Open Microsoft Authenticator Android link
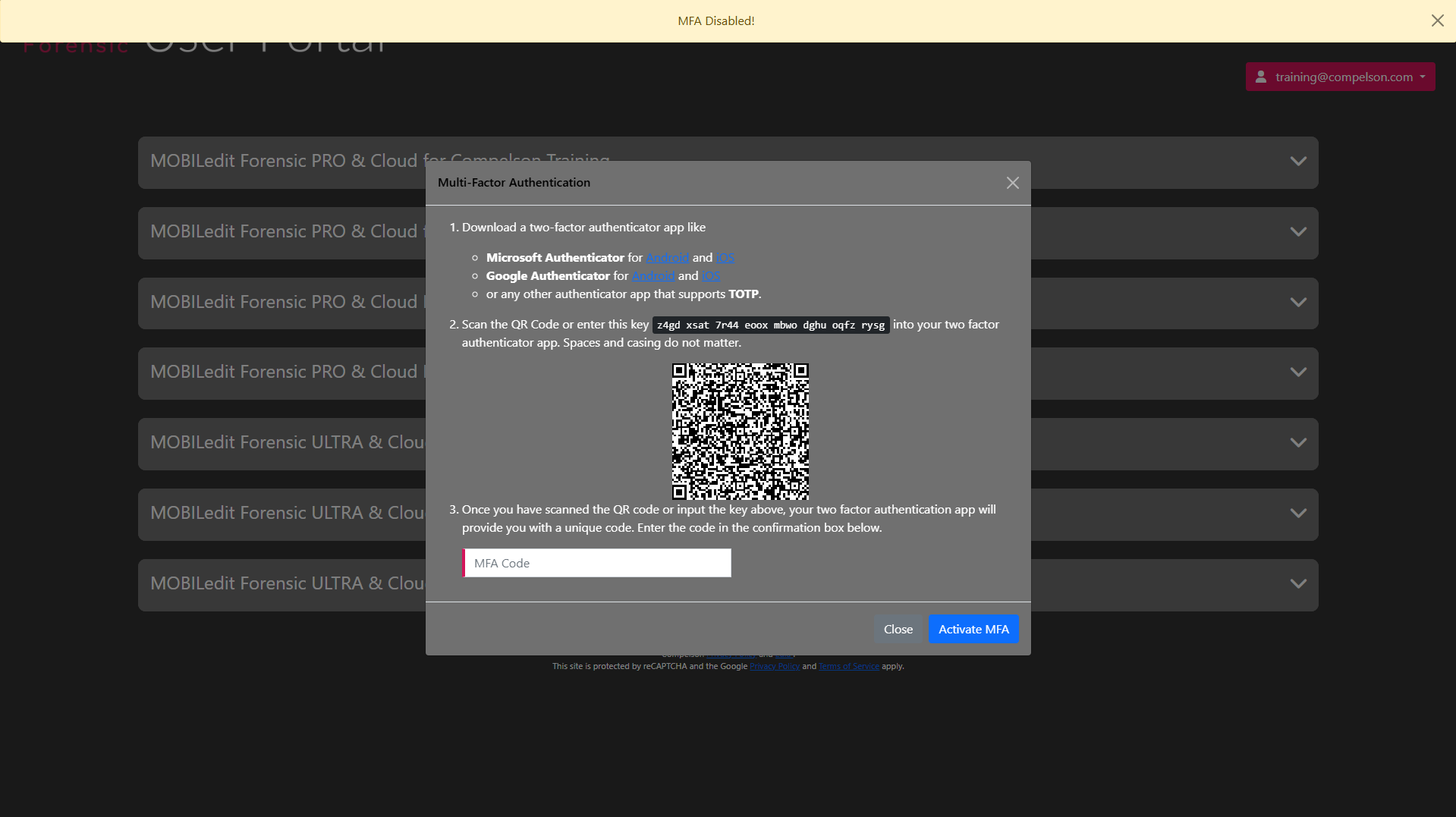The width and height of the screenshot is (1456, 817). pos(667,258)
